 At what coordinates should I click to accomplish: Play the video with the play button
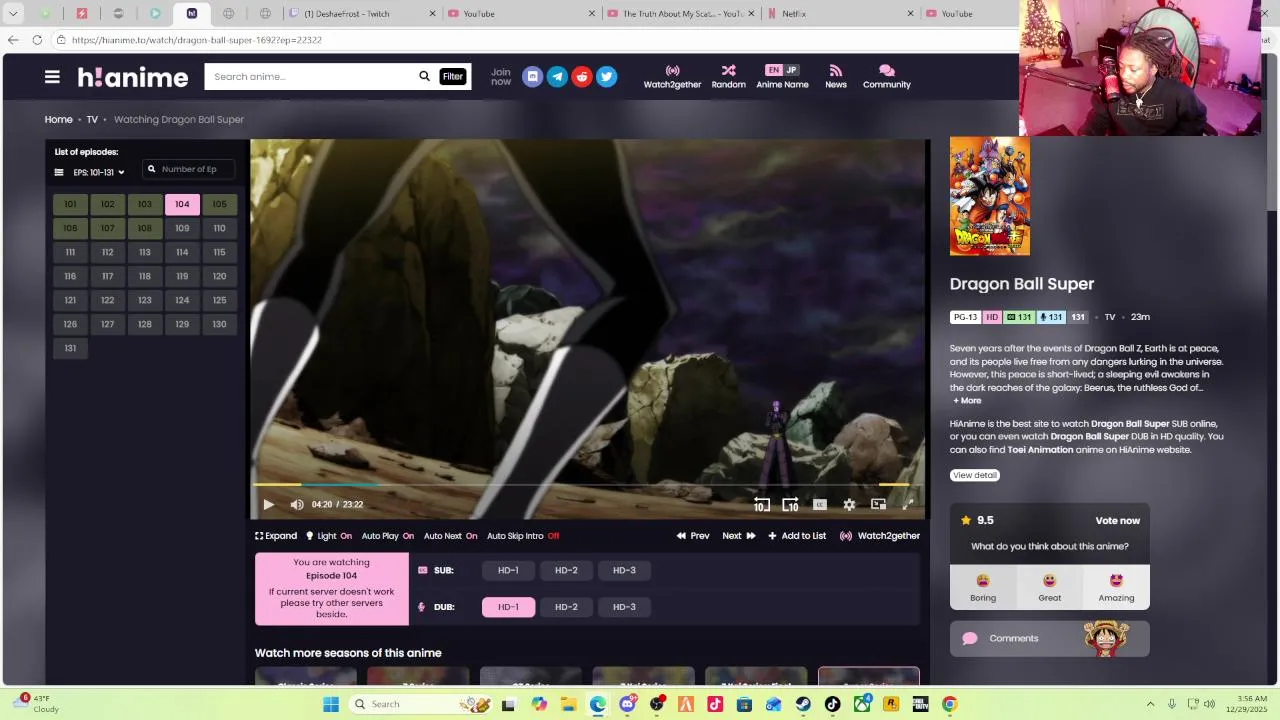pos(268,505)
